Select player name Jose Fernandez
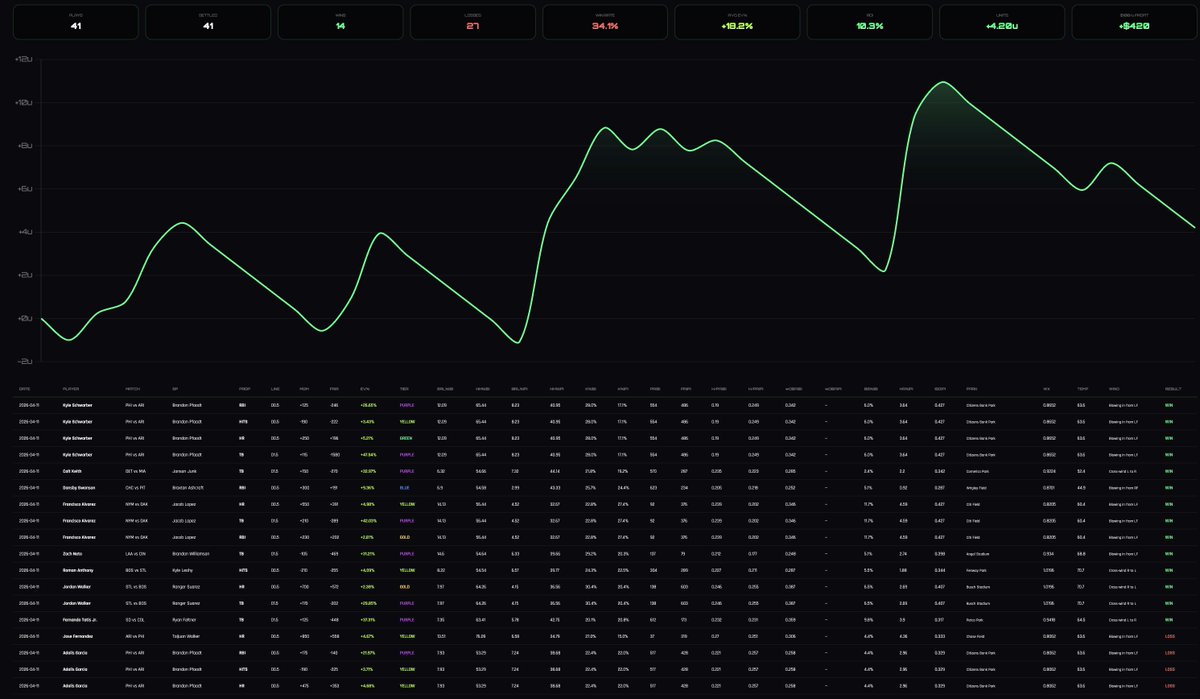Screen dimensions: 1200x699 coord(77,635)
